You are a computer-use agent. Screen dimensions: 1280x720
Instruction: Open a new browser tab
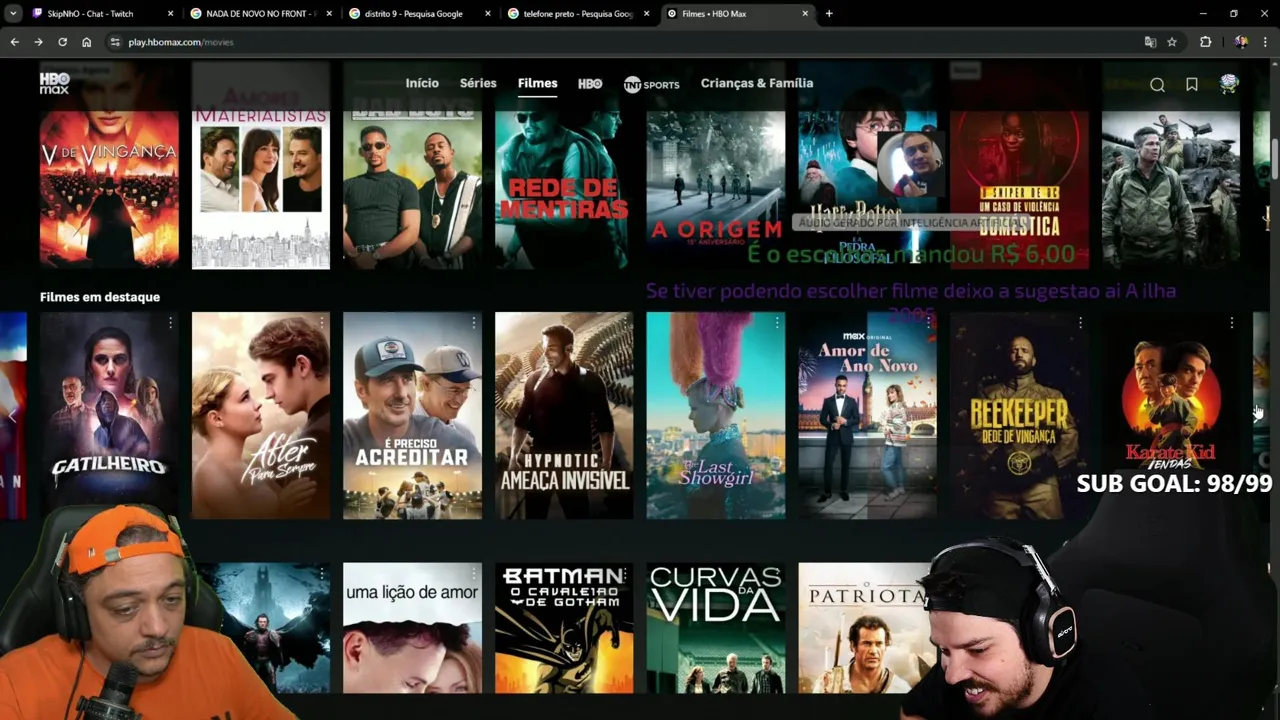(829, 14)
